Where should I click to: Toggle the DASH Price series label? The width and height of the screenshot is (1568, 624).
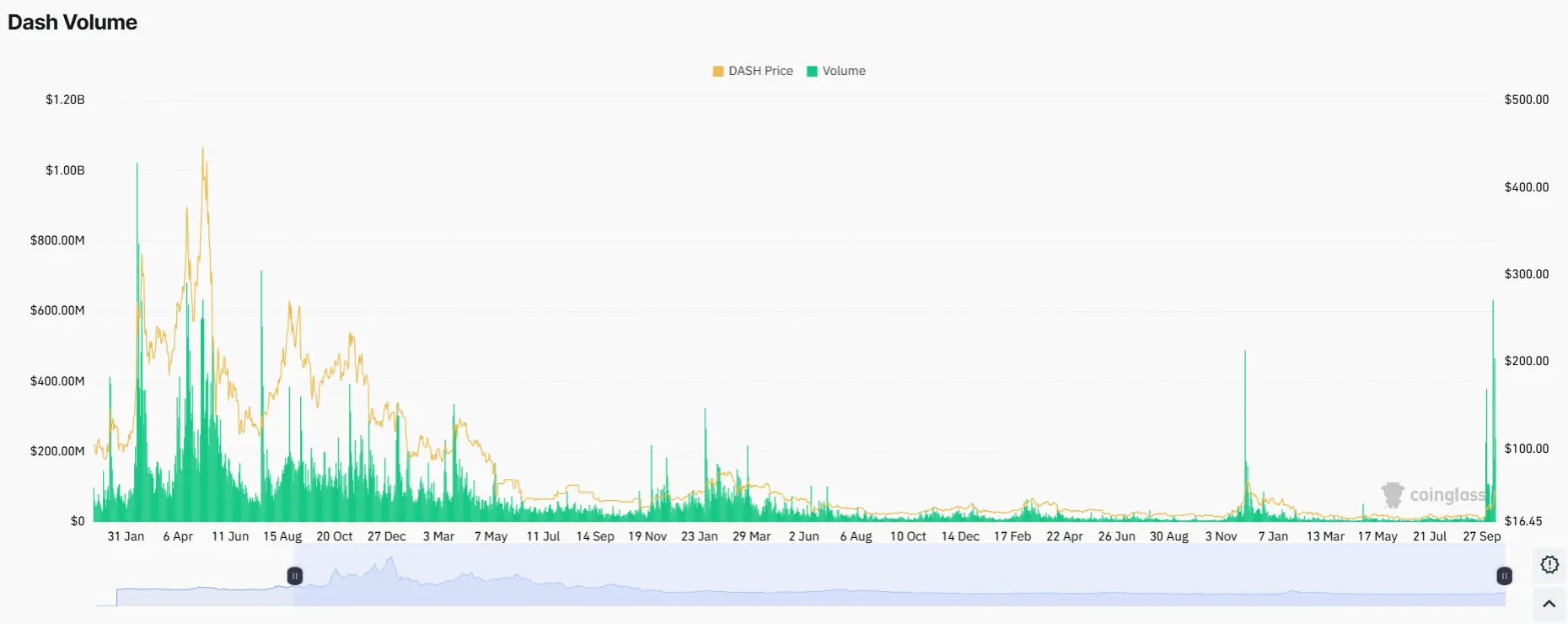point(760,72)
